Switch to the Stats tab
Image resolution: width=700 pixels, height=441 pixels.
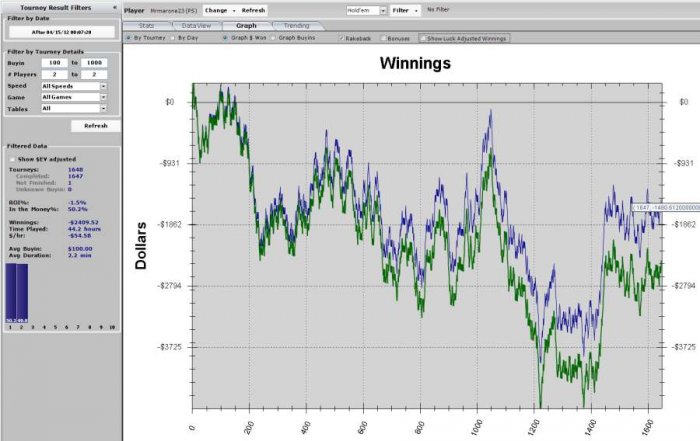[146, 26]
